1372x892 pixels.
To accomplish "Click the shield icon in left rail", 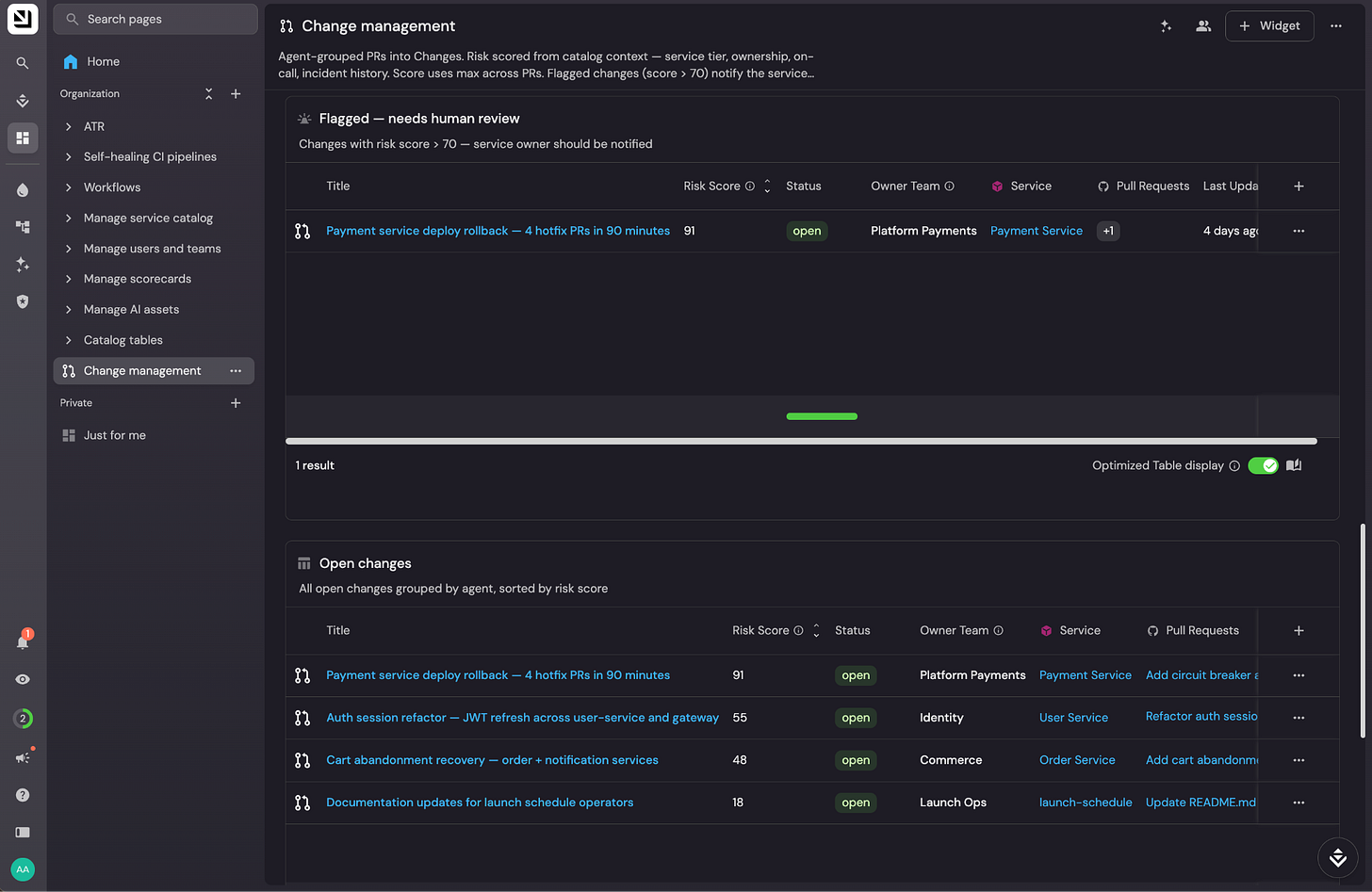I will tap(23, 301).
